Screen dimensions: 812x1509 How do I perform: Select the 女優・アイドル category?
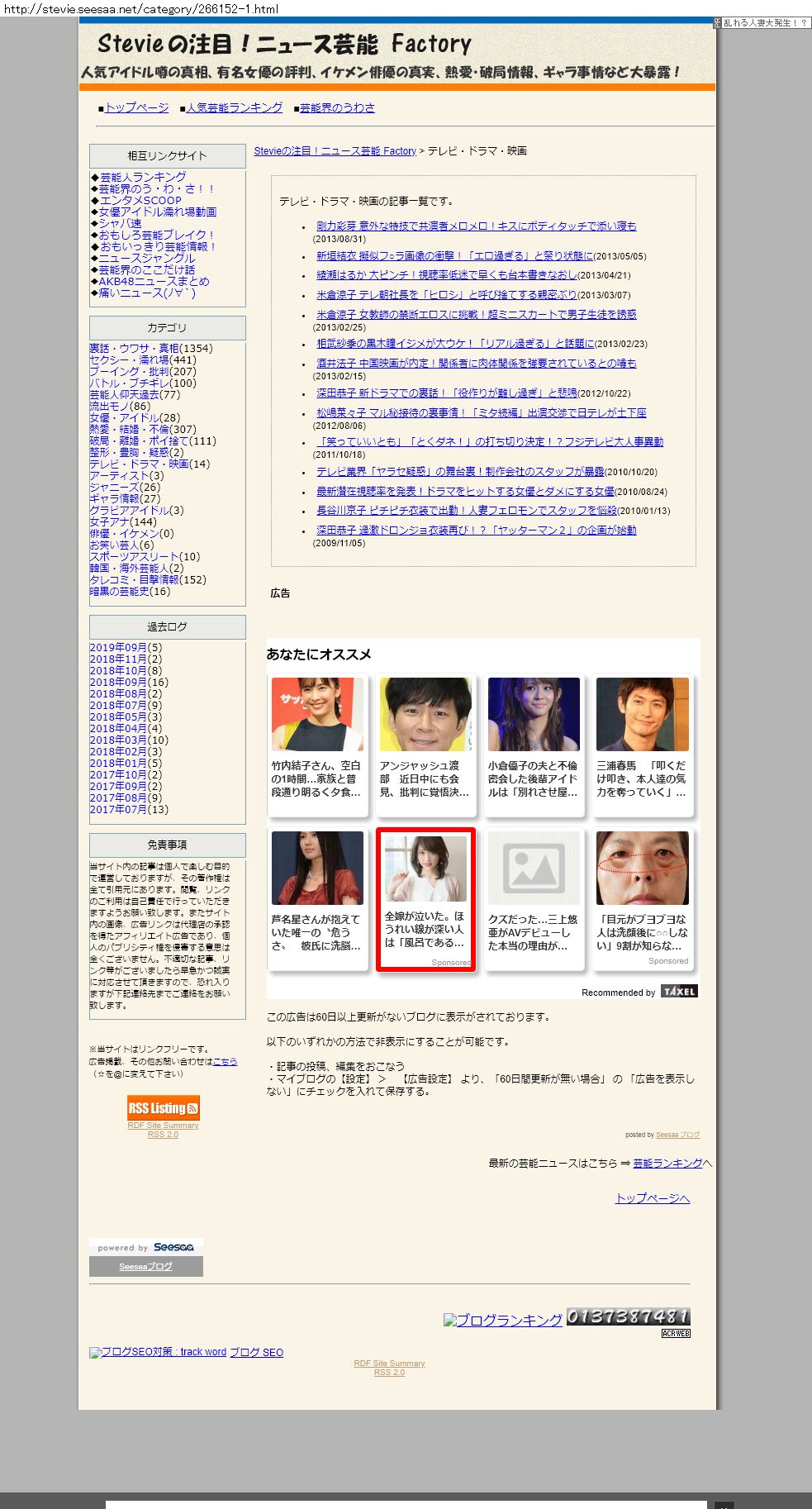coord(123,417)
